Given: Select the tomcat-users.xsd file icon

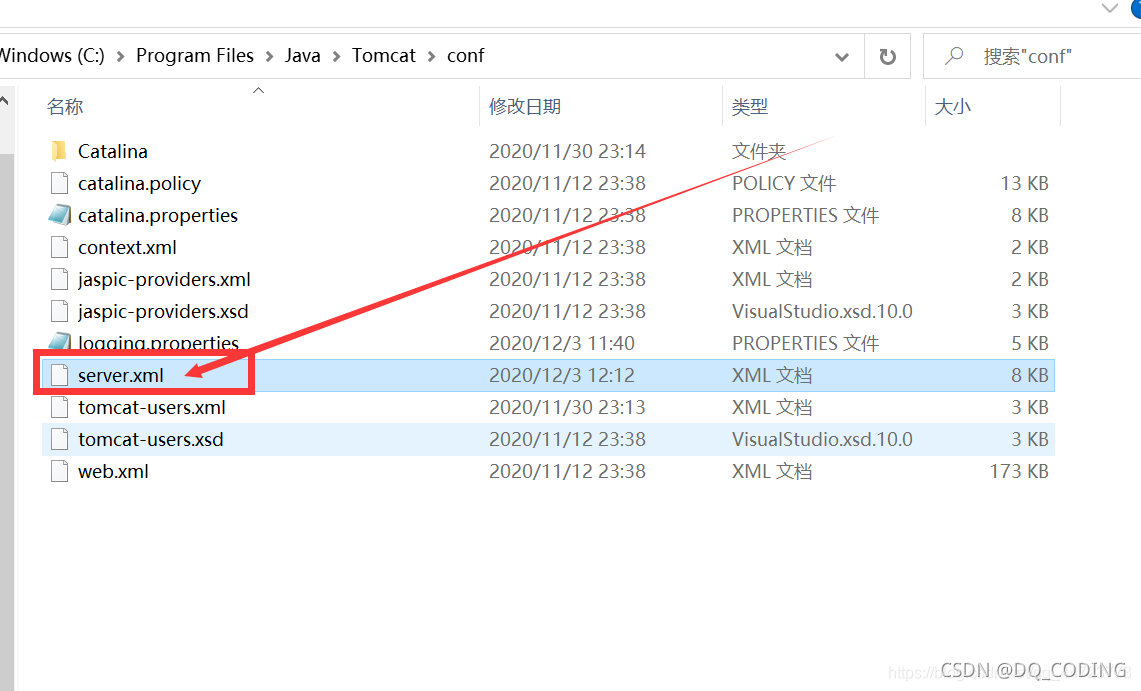Looking at the screenshot, I should (x=60, y=439).
